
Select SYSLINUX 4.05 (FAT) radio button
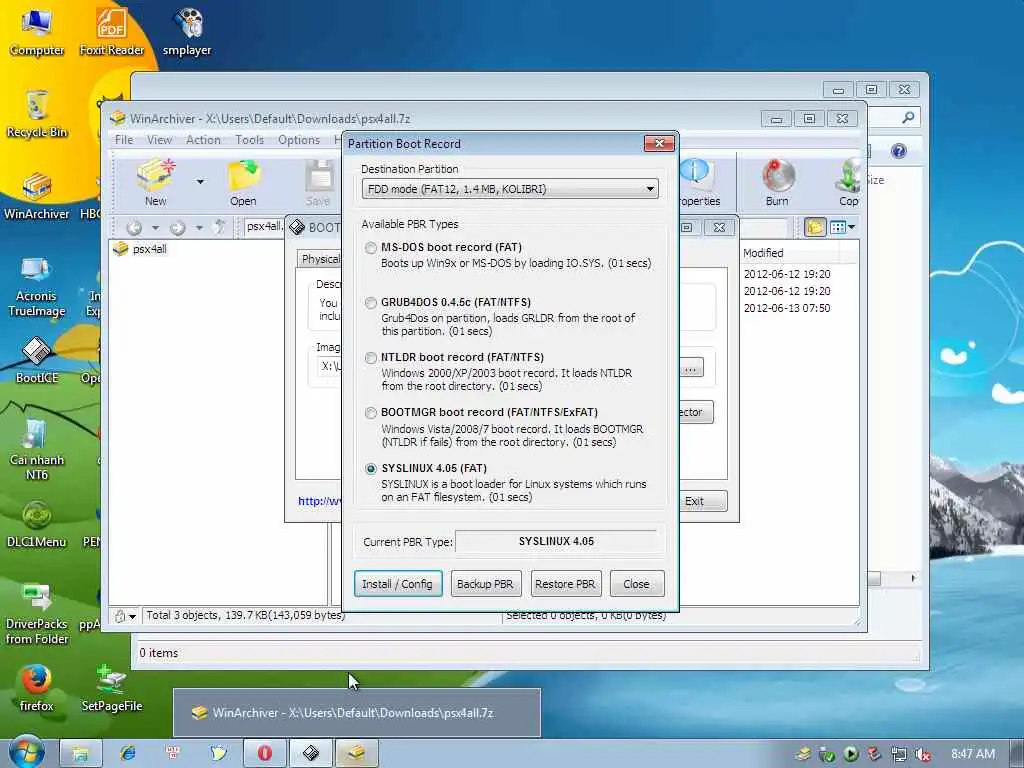coord(371,468)
